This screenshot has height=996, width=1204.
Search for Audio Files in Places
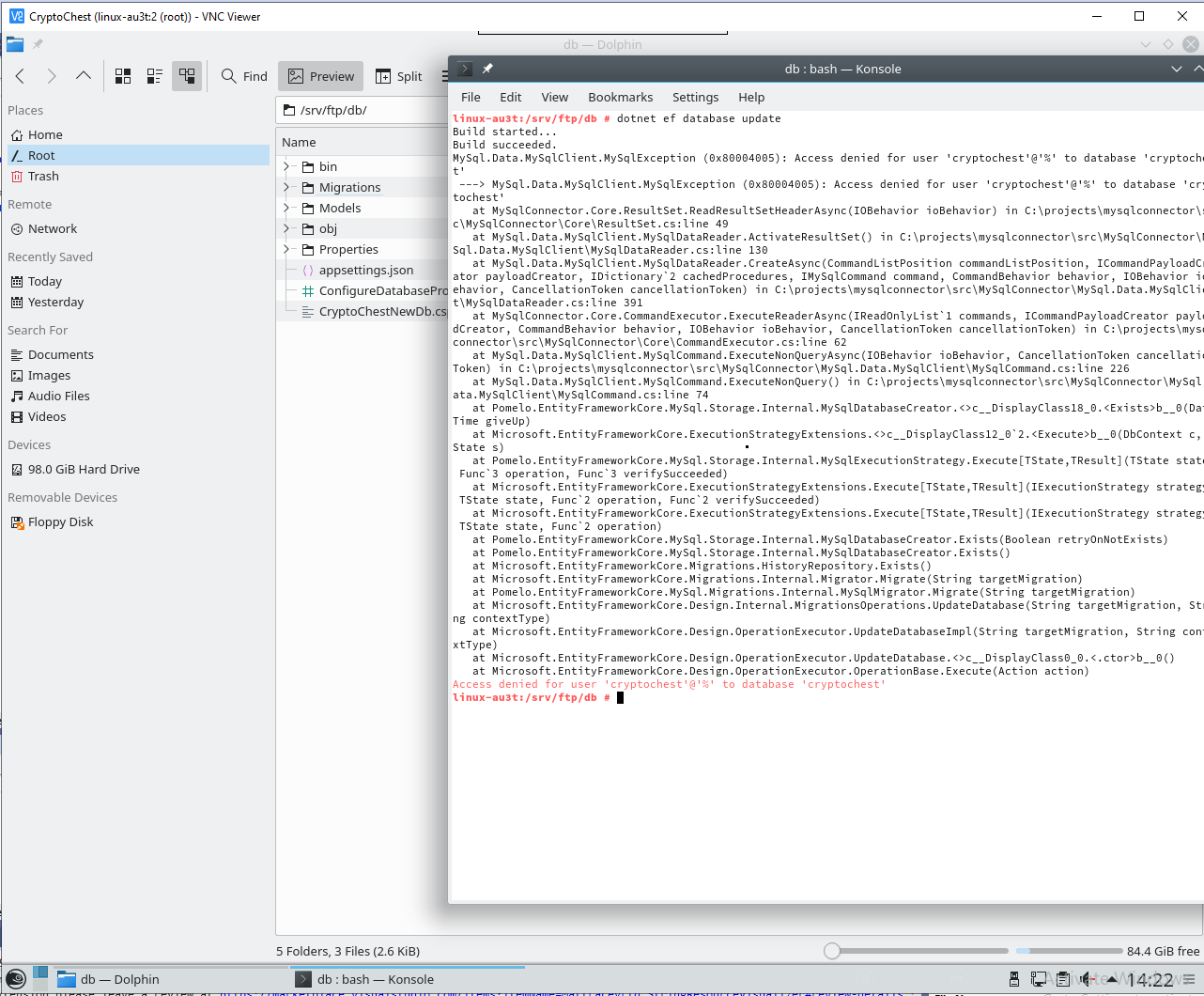[x=138, y=396]
